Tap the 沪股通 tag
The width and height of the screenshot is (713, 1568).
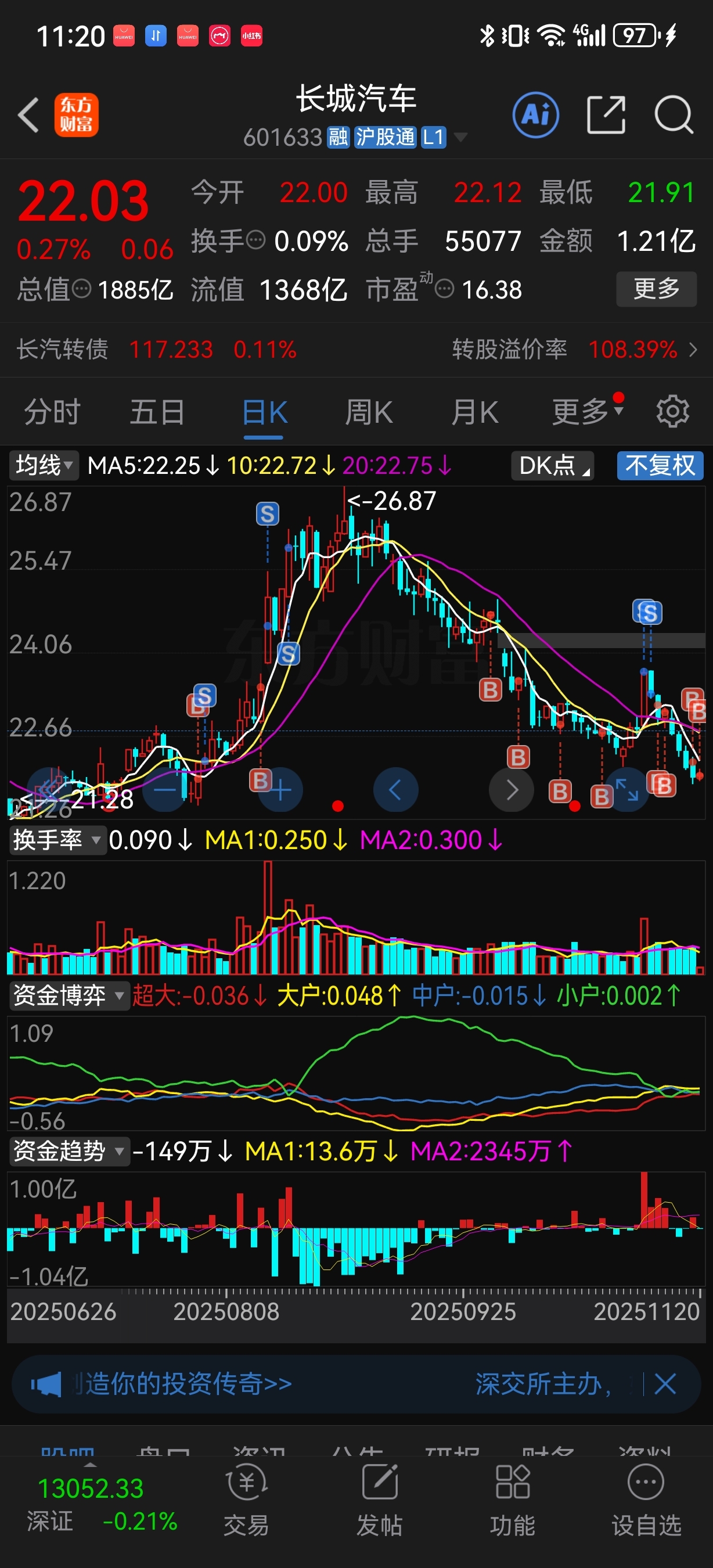click(385, 138)
